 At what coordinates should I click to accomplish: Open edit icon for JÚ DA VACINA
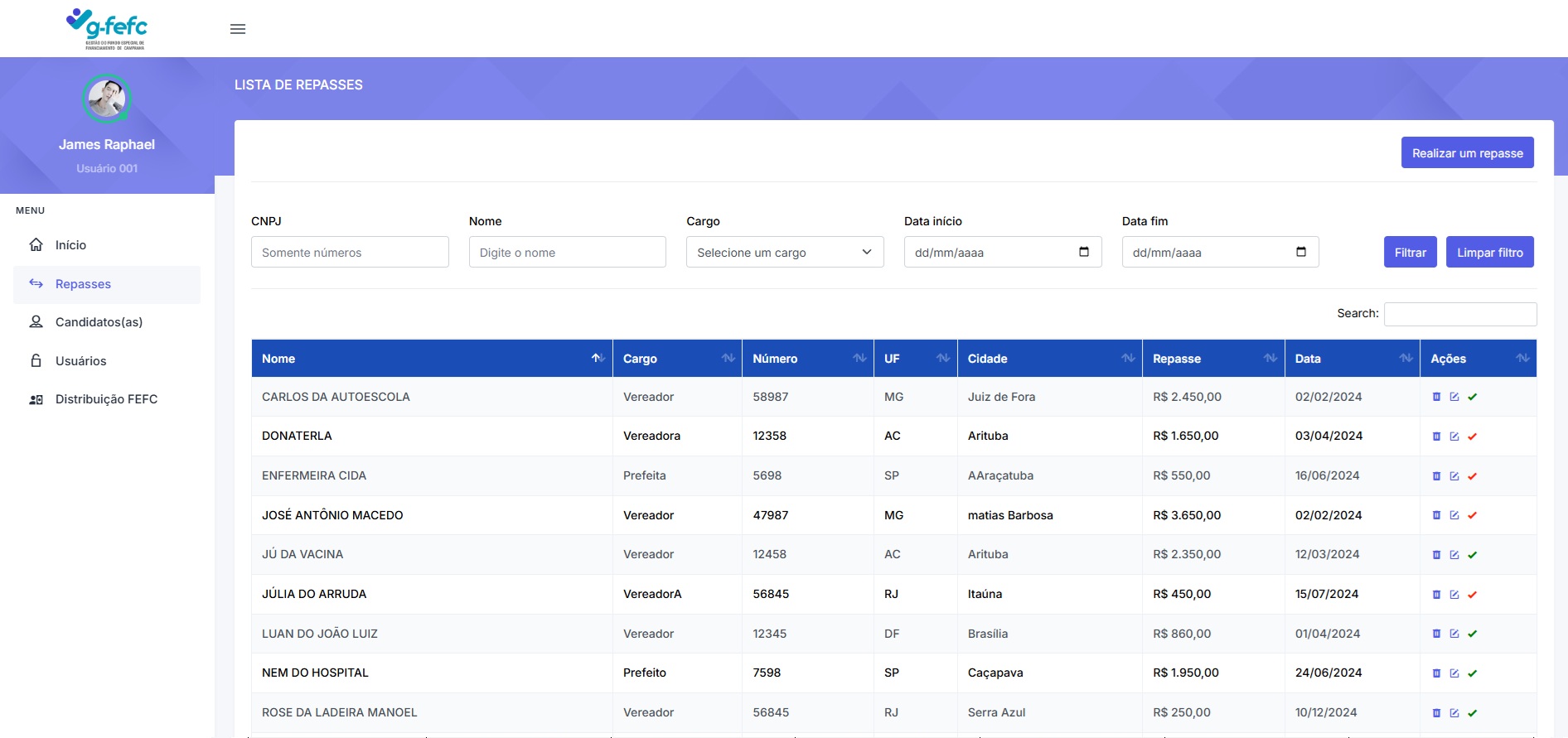point(1454,555)
